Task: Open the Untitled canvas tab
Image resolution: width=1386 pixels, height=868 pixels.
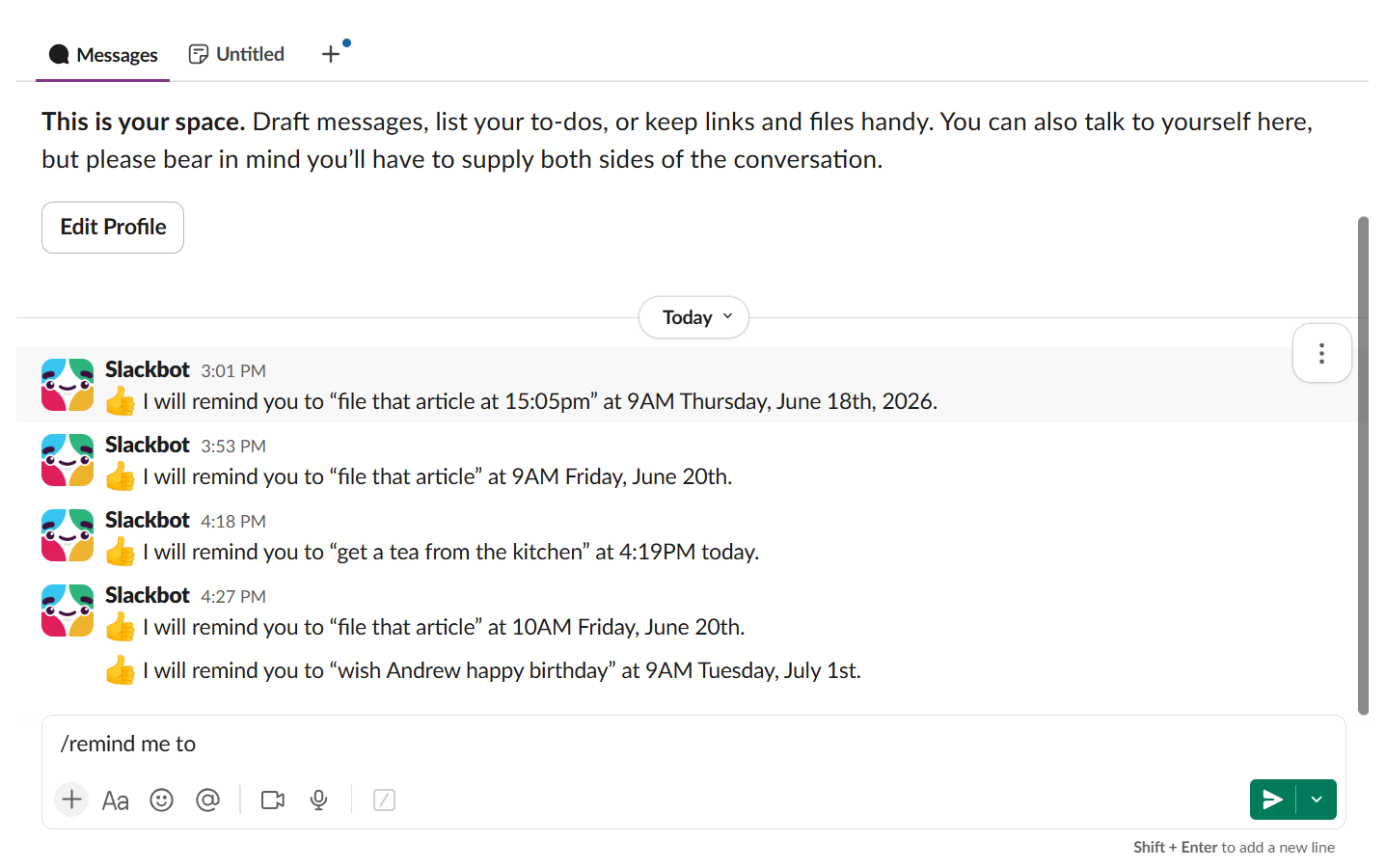Action: pos(236,54)
